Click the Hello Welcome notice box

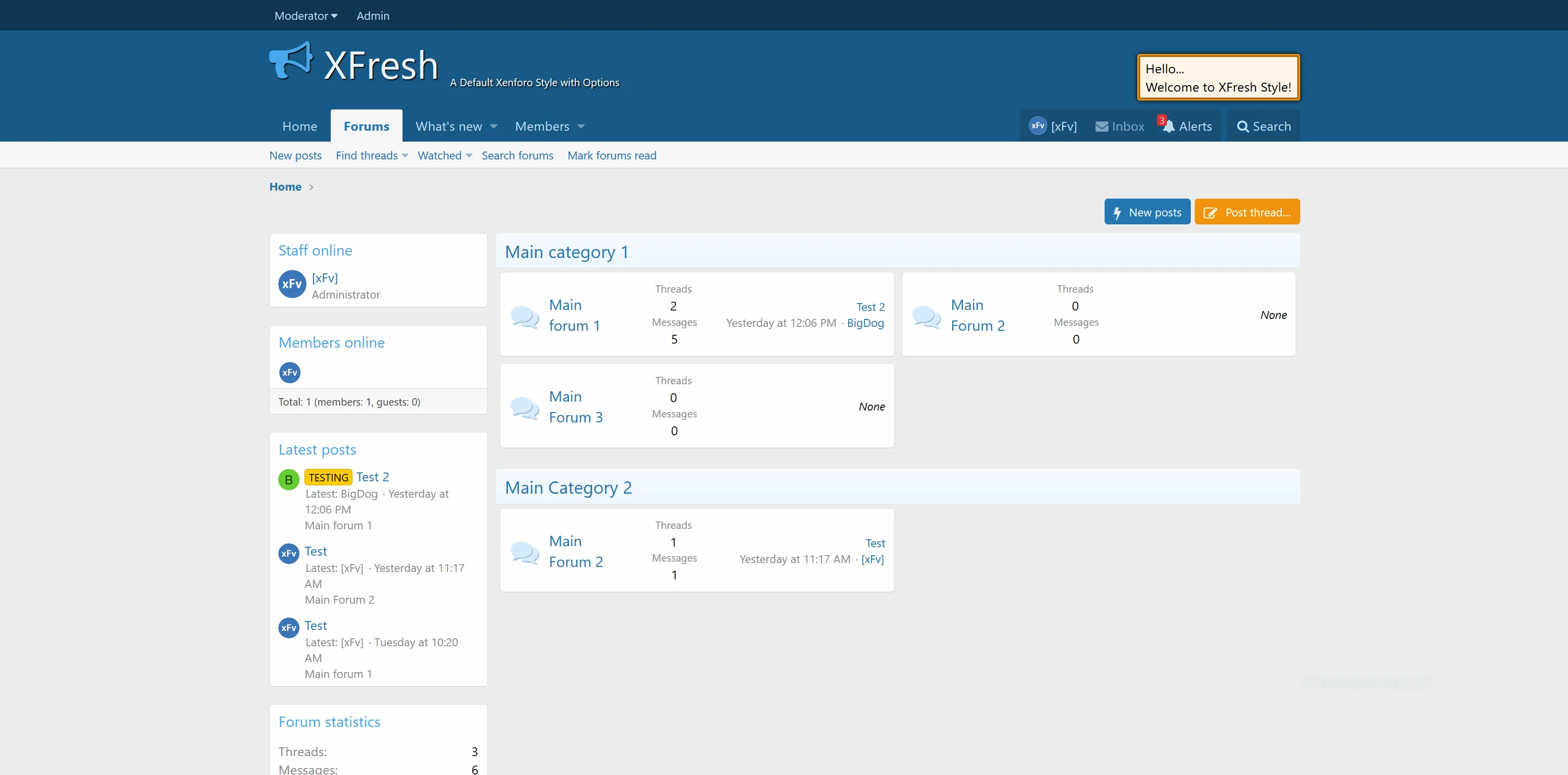(1218, 77)
